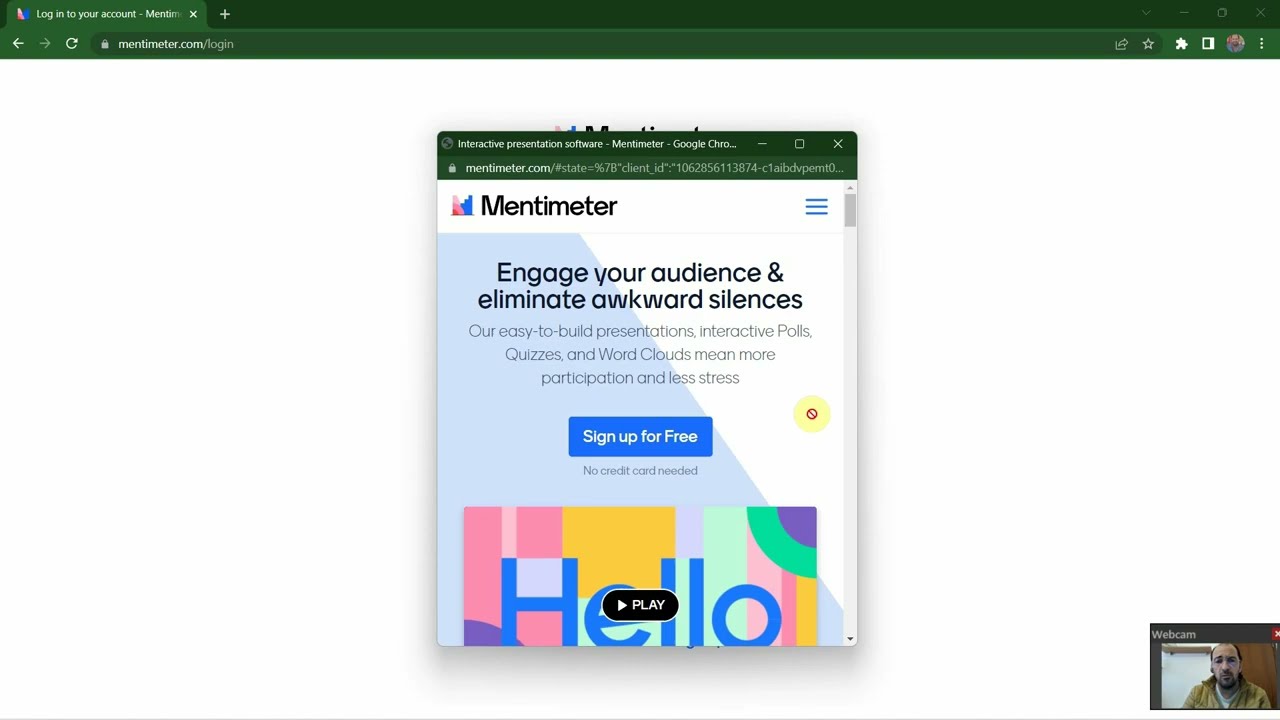Maximize the Mentimeter popup window
The height and width of the screenshot is (720, 1280).
click(799, 144)
